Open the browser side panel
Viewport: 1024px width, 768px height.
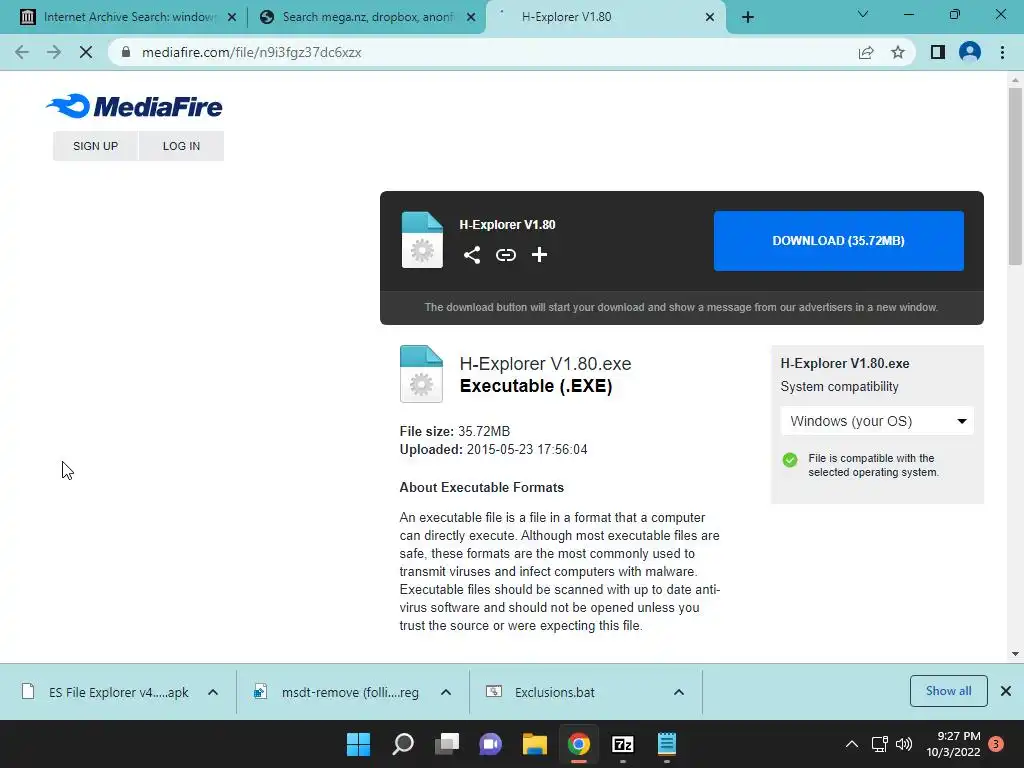(x=938, y=52)
